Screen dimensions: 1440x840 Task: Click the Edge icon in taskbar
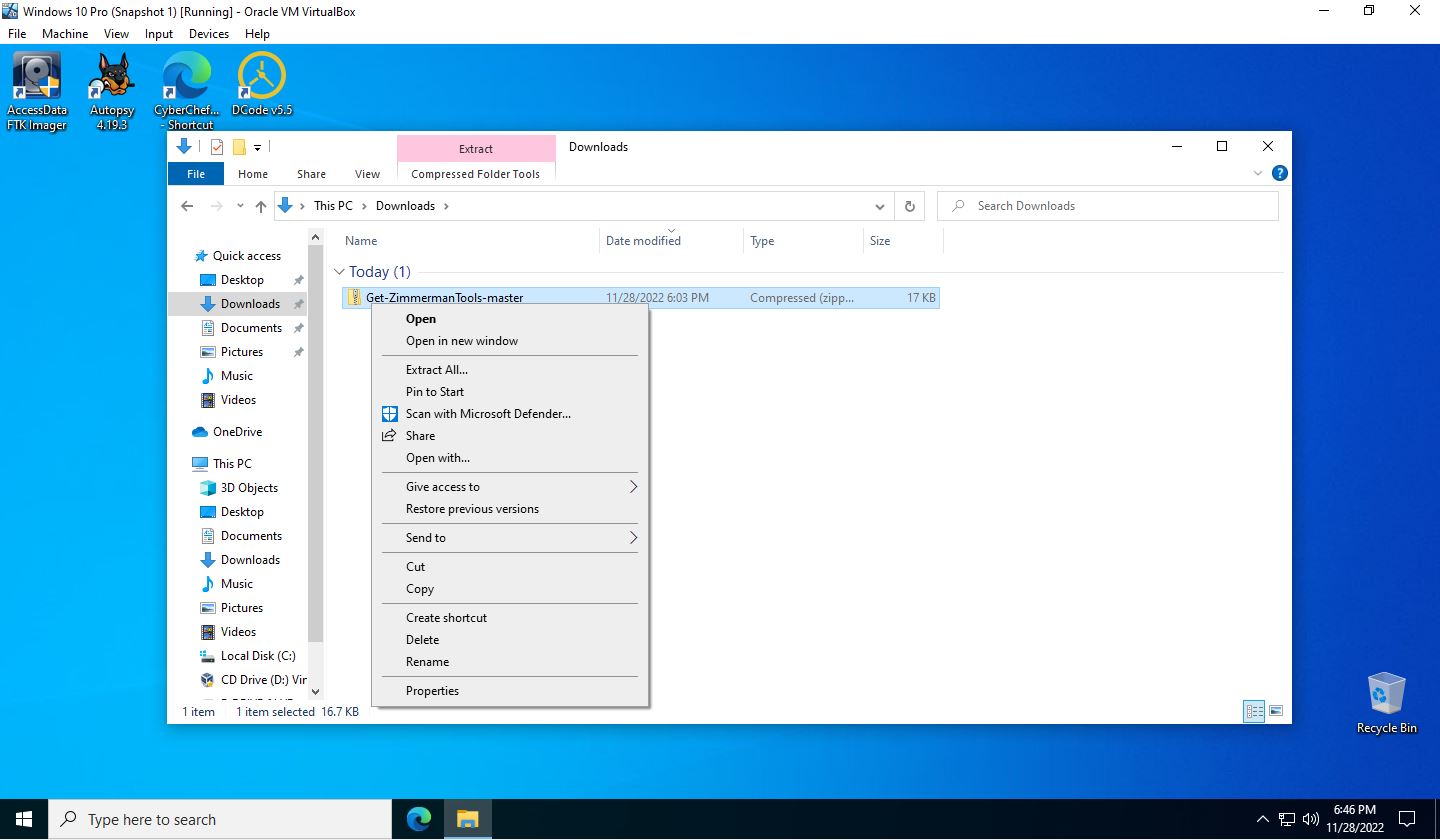(x=419, y=819)
